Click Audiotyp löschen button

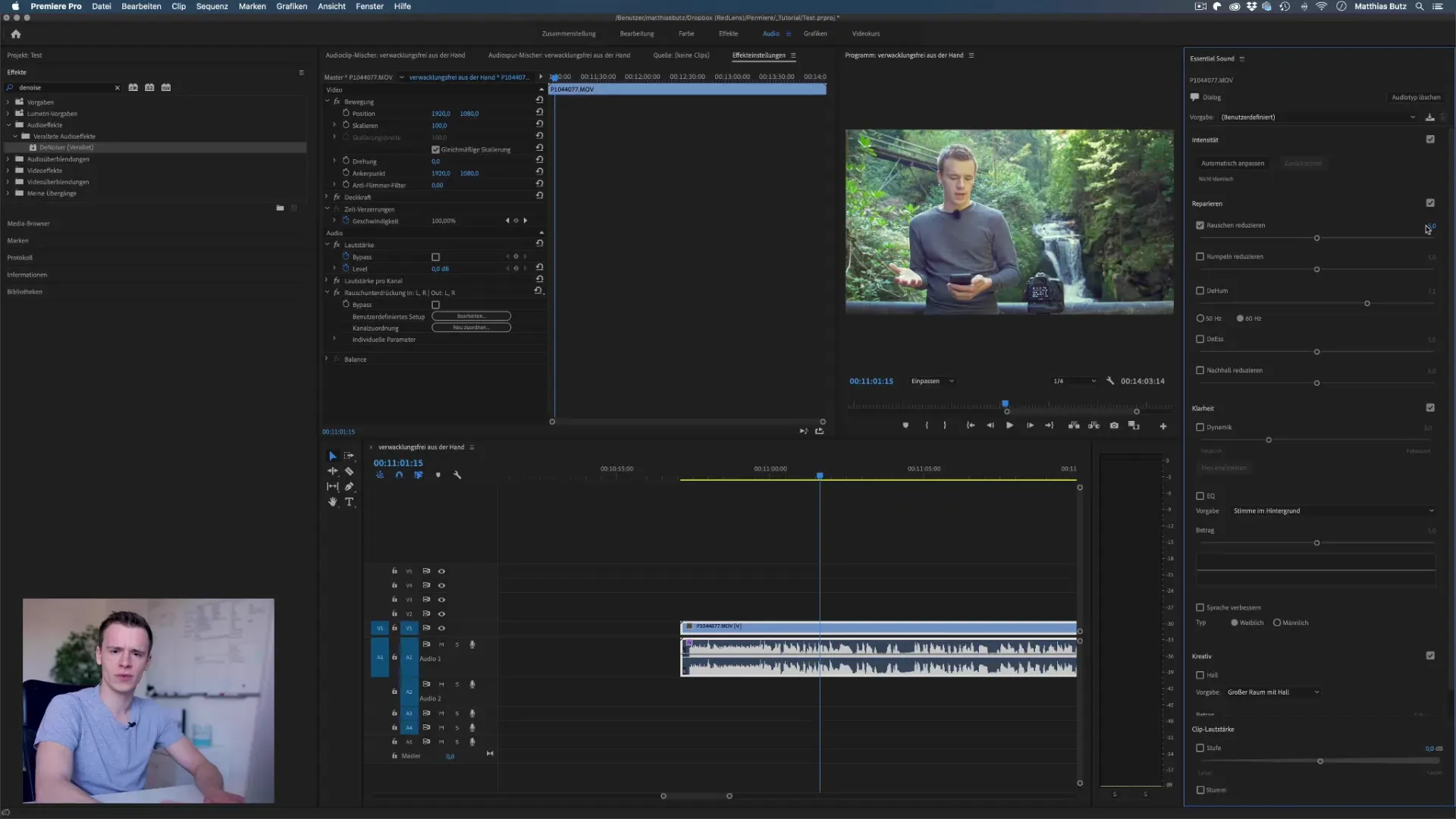click(x=1416, y=97)
